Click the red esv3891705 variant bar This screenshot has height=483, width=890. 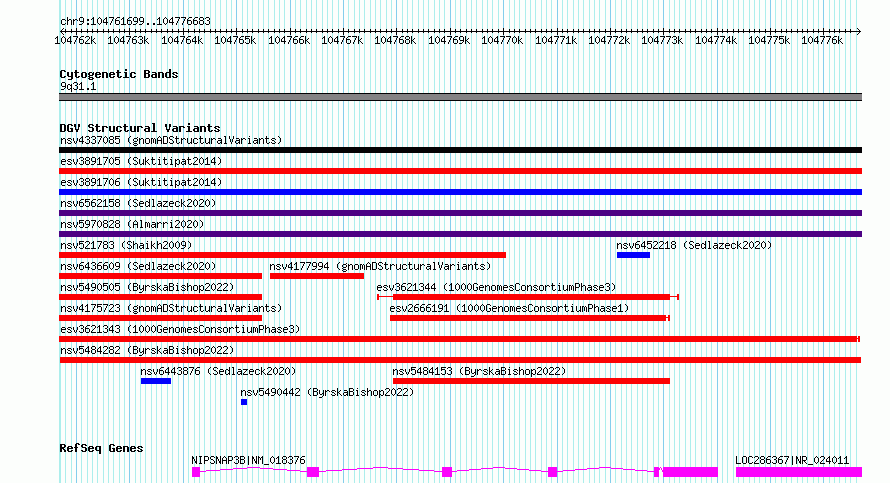(x=460, y=171)
